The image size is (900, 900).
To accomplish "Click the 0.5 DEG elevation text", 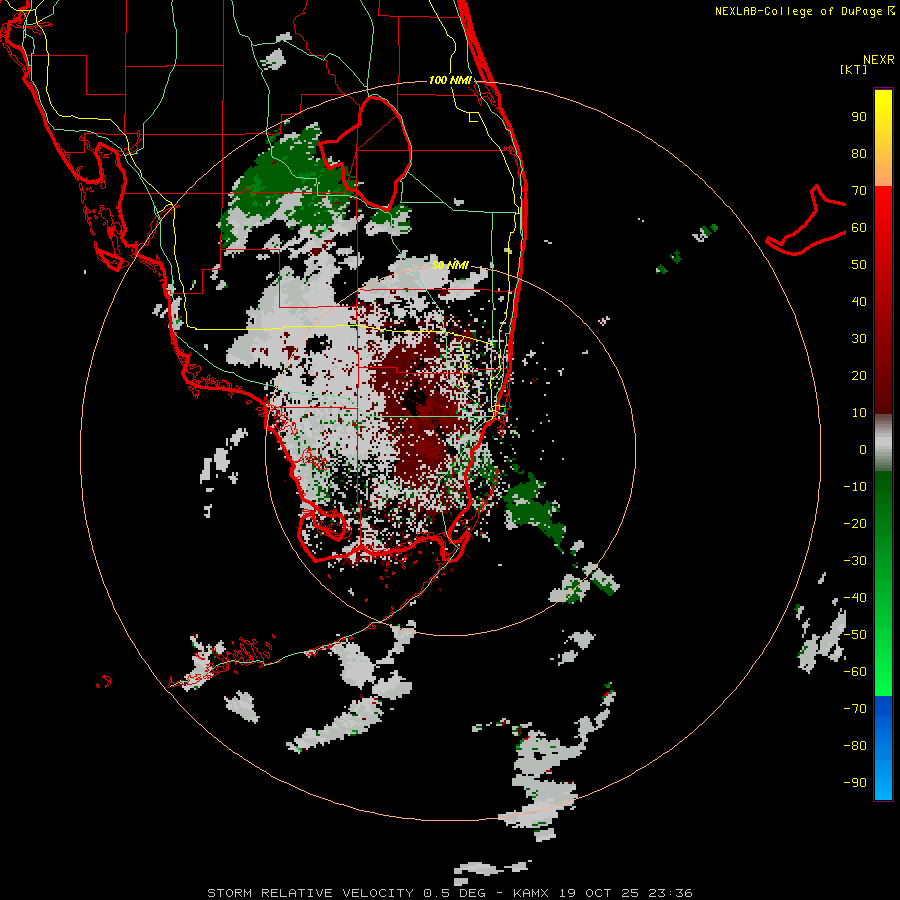I will (x=455, y=893).
